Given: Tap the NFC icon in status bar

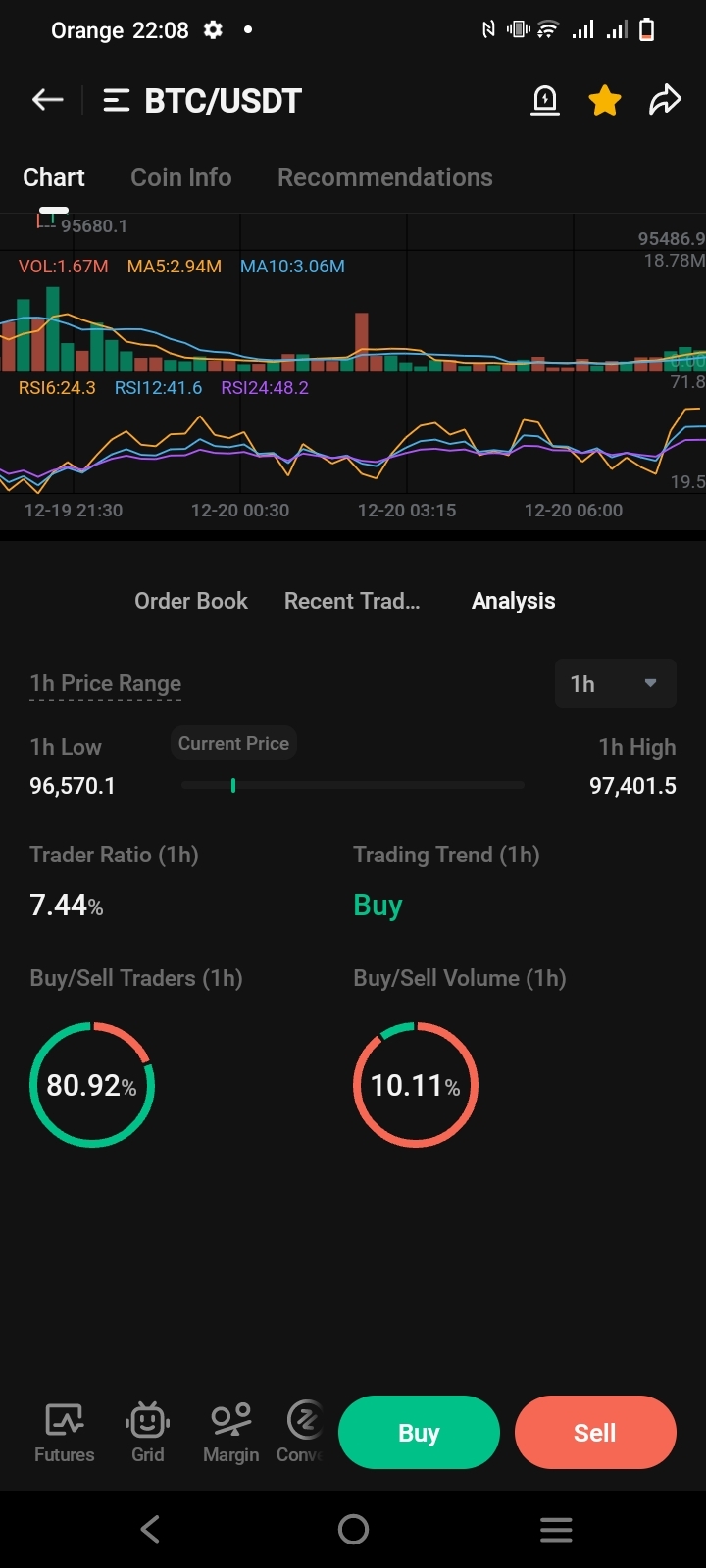Looking at the screenshot, I should (x=488, y=30).
